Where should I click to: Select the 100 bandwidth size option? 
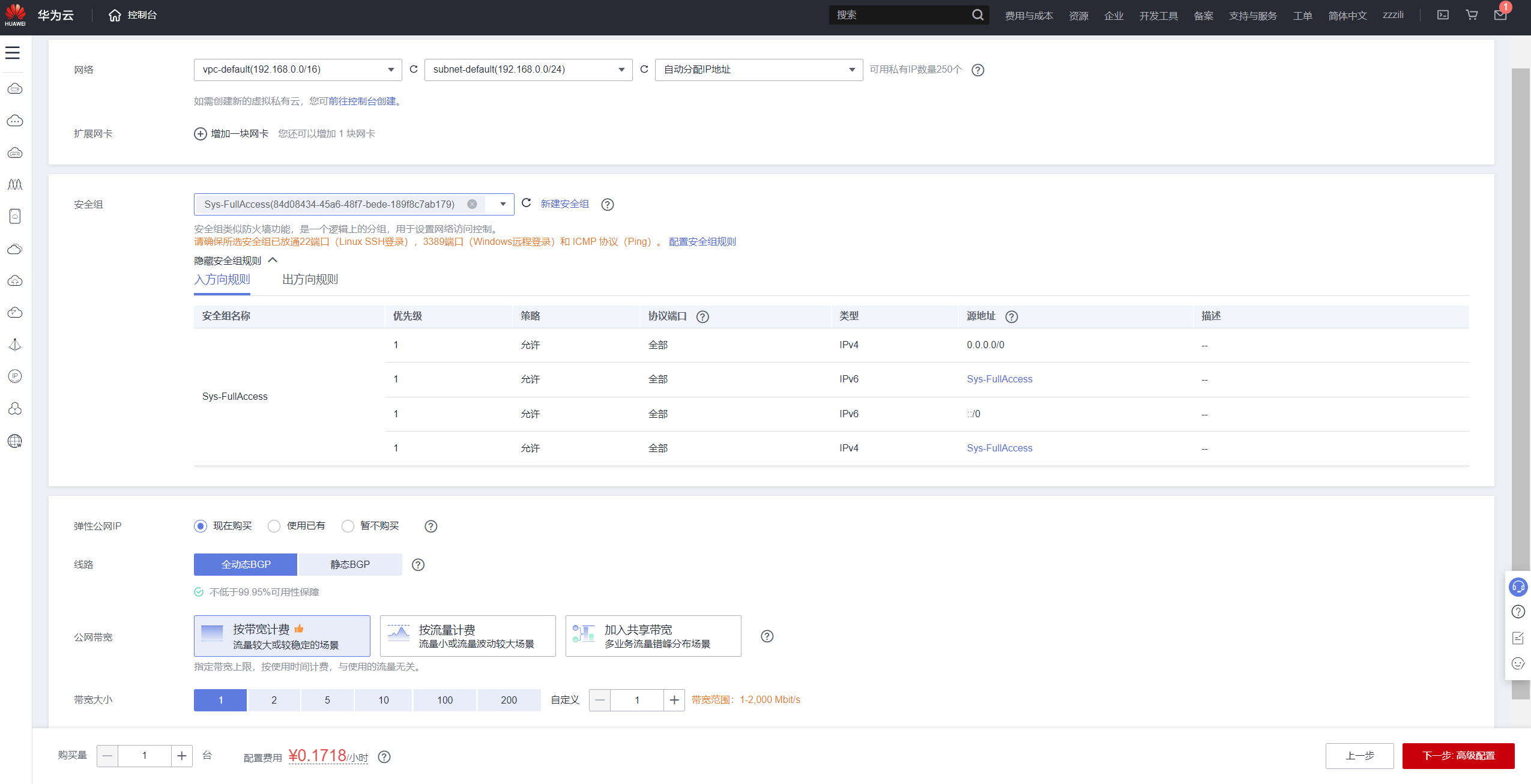[x=445, y=700]
